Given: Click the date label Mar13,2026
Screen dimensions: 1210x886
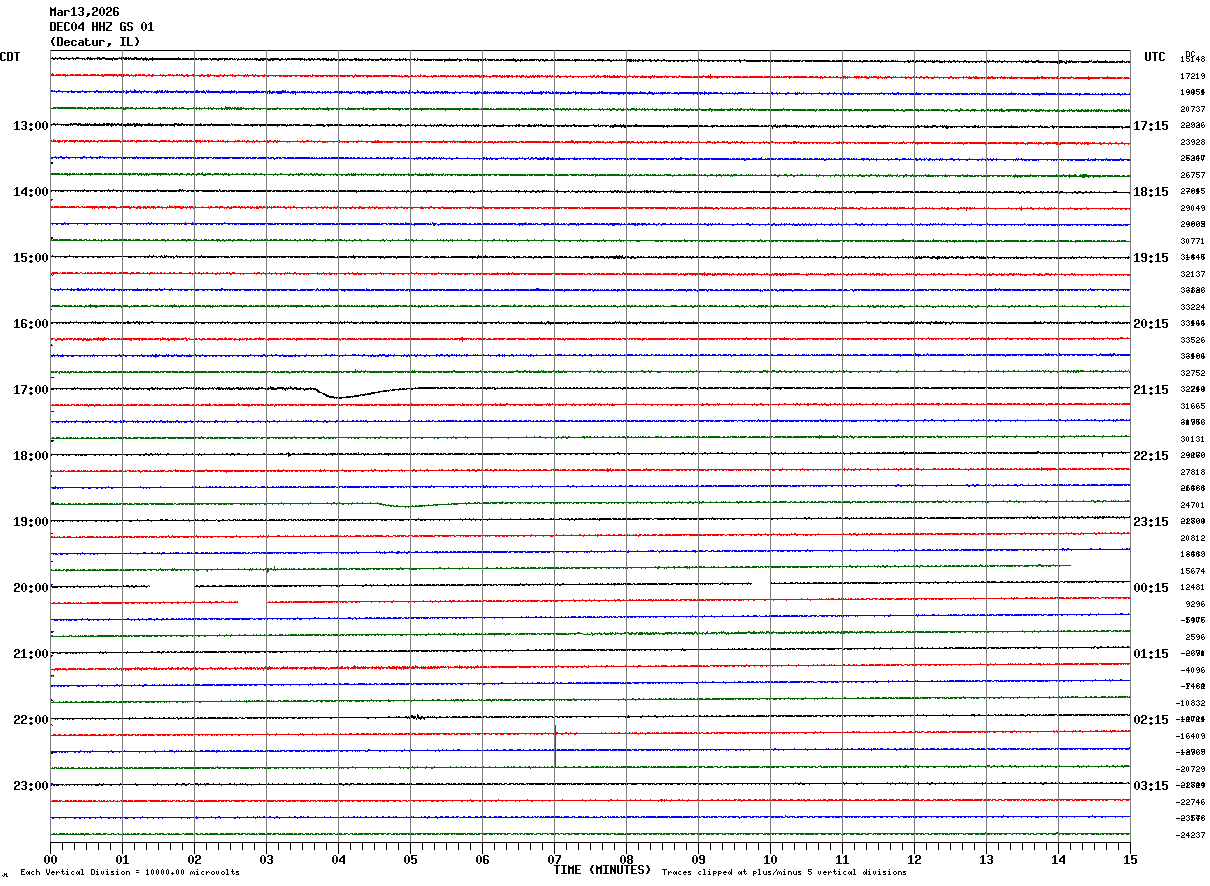Looking at the screenshot, I should click(84, 12).
